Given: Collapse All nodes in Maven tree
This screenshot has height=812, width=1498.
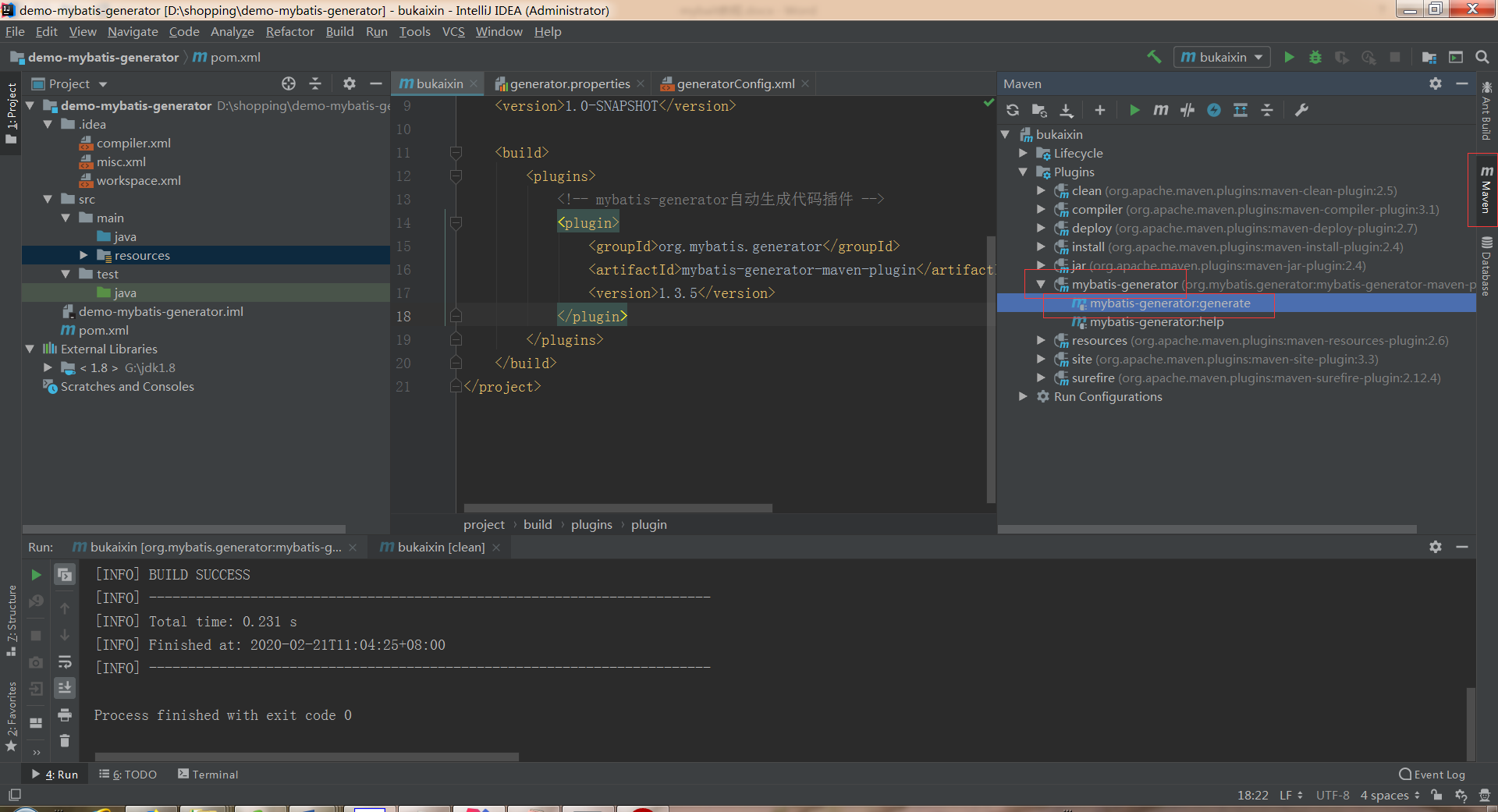Looking at the screenshot, I should 1267,110.
